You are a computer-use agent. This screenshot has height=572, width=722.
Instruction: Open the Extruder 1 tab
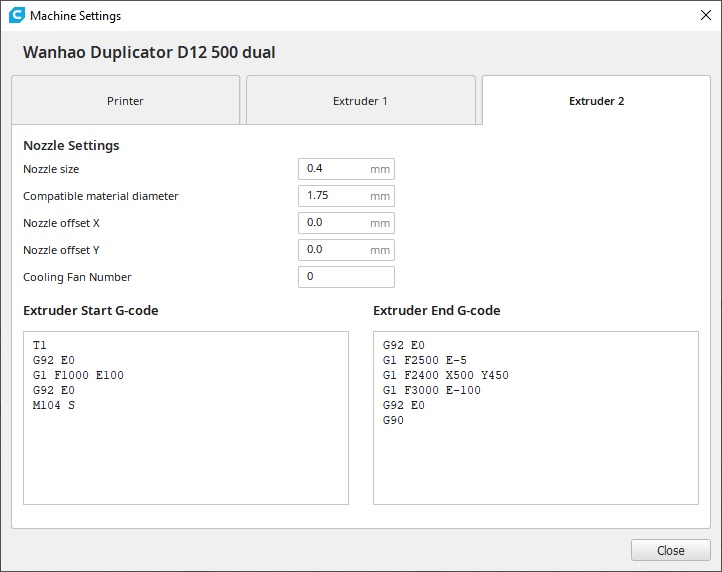(x=361, y=100)
